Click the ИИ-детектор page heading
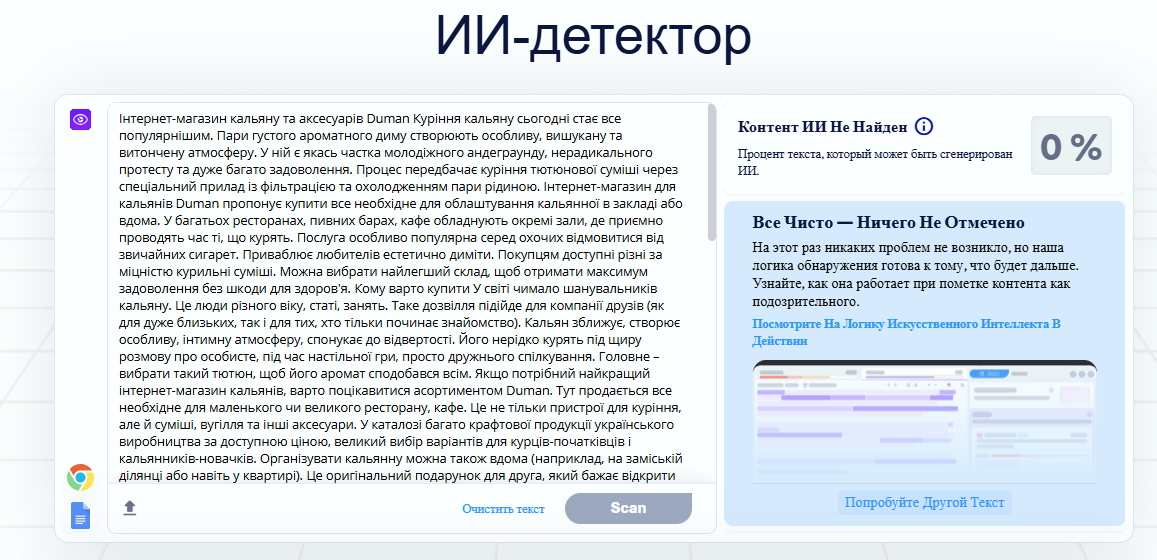This screenshot has height=560, width=1157. [593, 35]
